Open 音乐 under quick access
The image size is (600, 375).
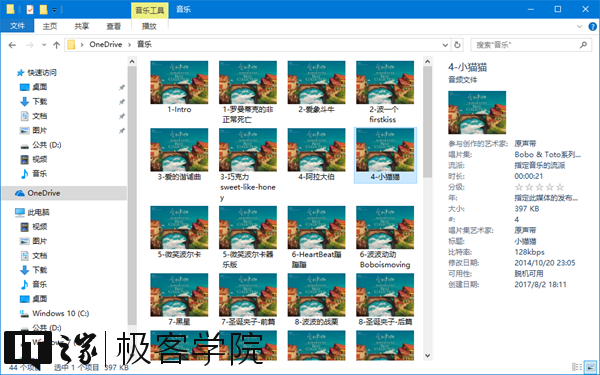[x=39, y=174]
